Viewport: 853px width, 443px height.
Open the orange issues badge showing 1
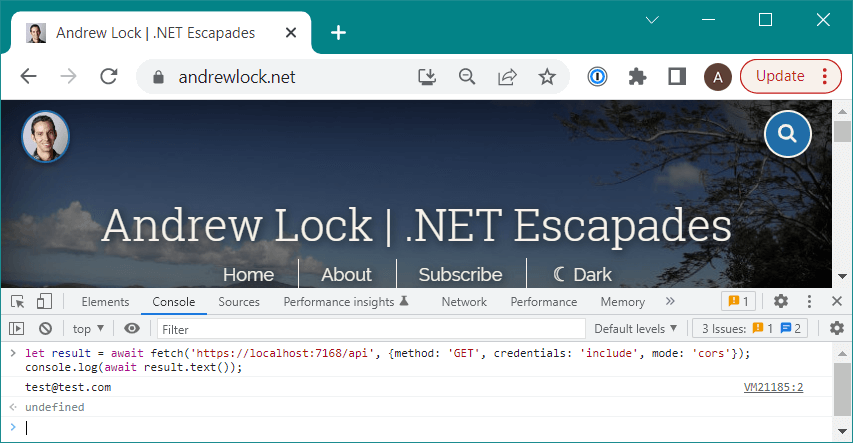[738, 301]
